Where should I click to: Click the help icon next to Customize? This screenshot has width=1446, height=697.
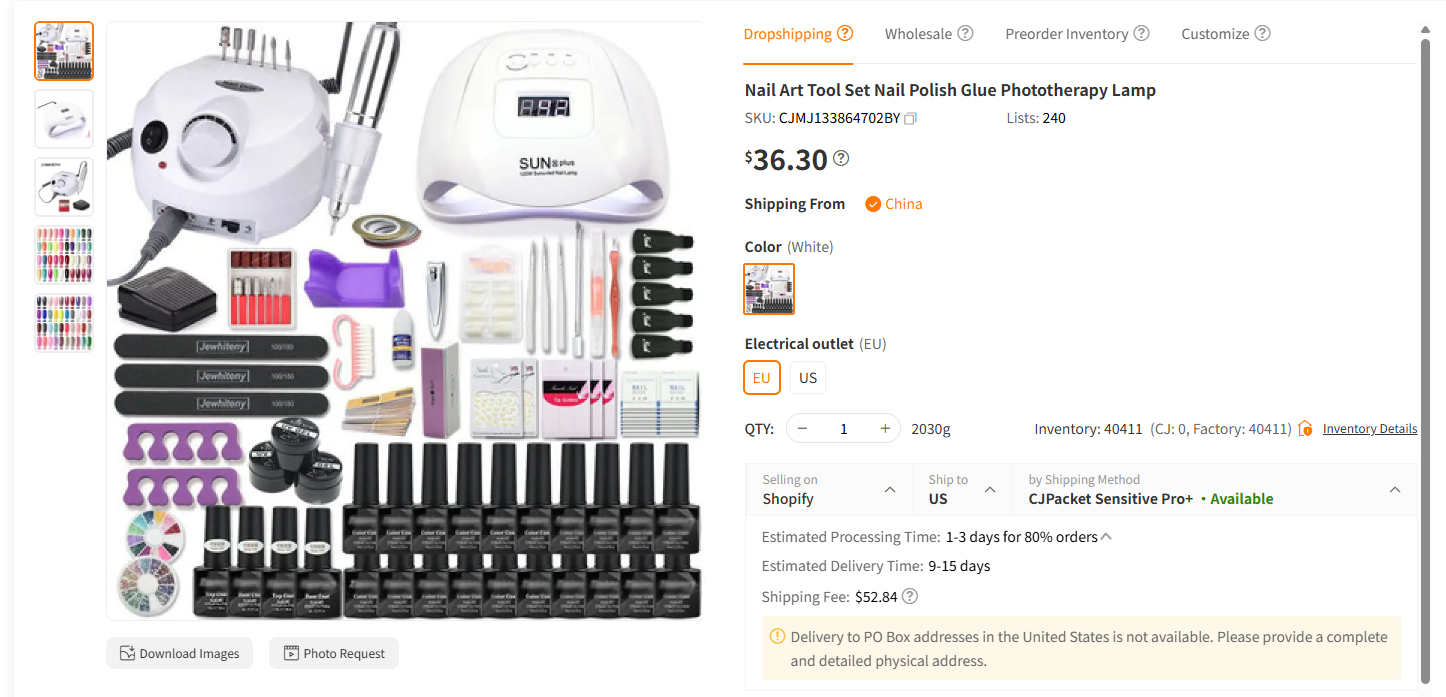click(x=1262, y=33)
